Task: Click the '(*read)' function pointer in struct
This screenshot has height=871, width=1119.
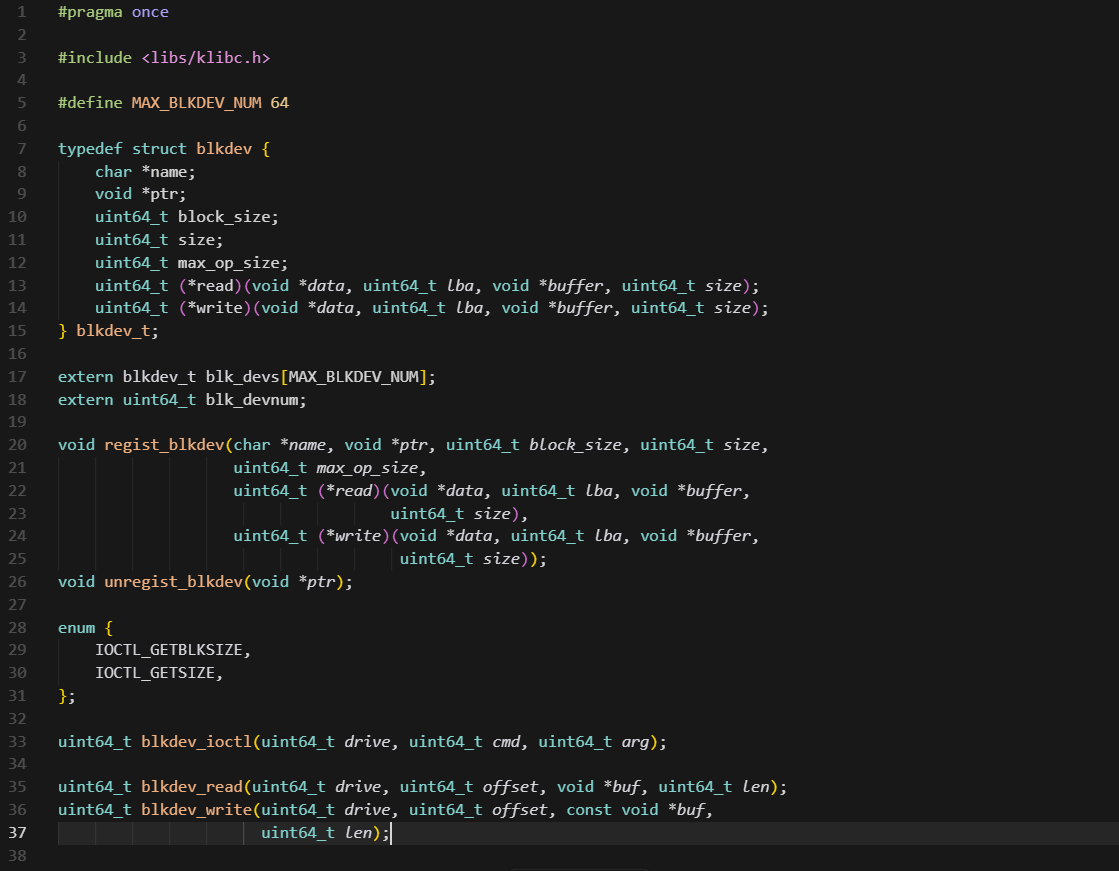Action: click(211, 286)
